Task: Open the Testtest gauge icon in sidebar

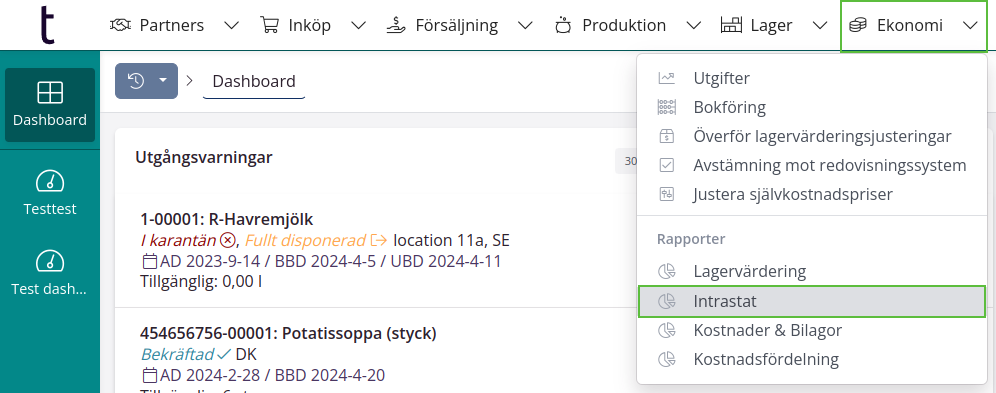Action: 50,182
